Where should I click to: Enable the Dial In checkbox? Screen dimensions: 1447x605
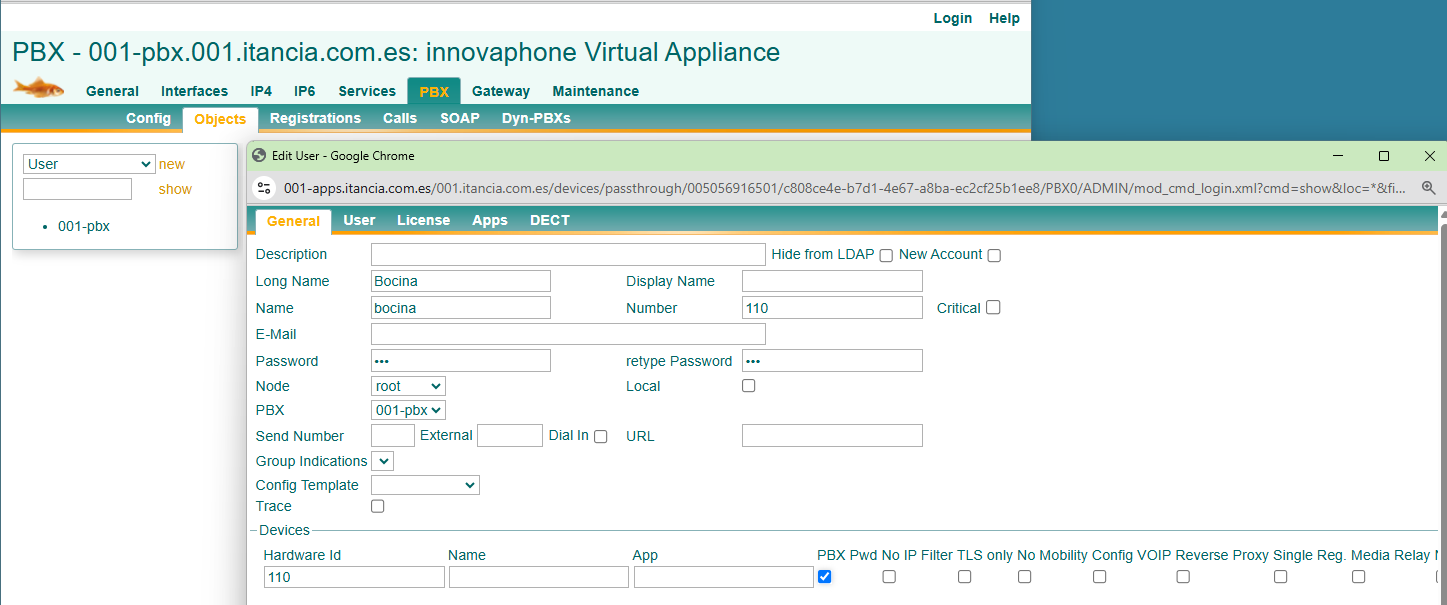(601, 437)
